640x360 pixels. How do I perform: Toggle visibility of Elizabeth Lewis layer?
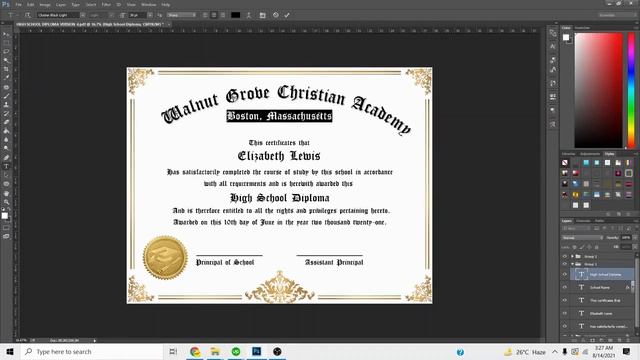click(565, 313)
